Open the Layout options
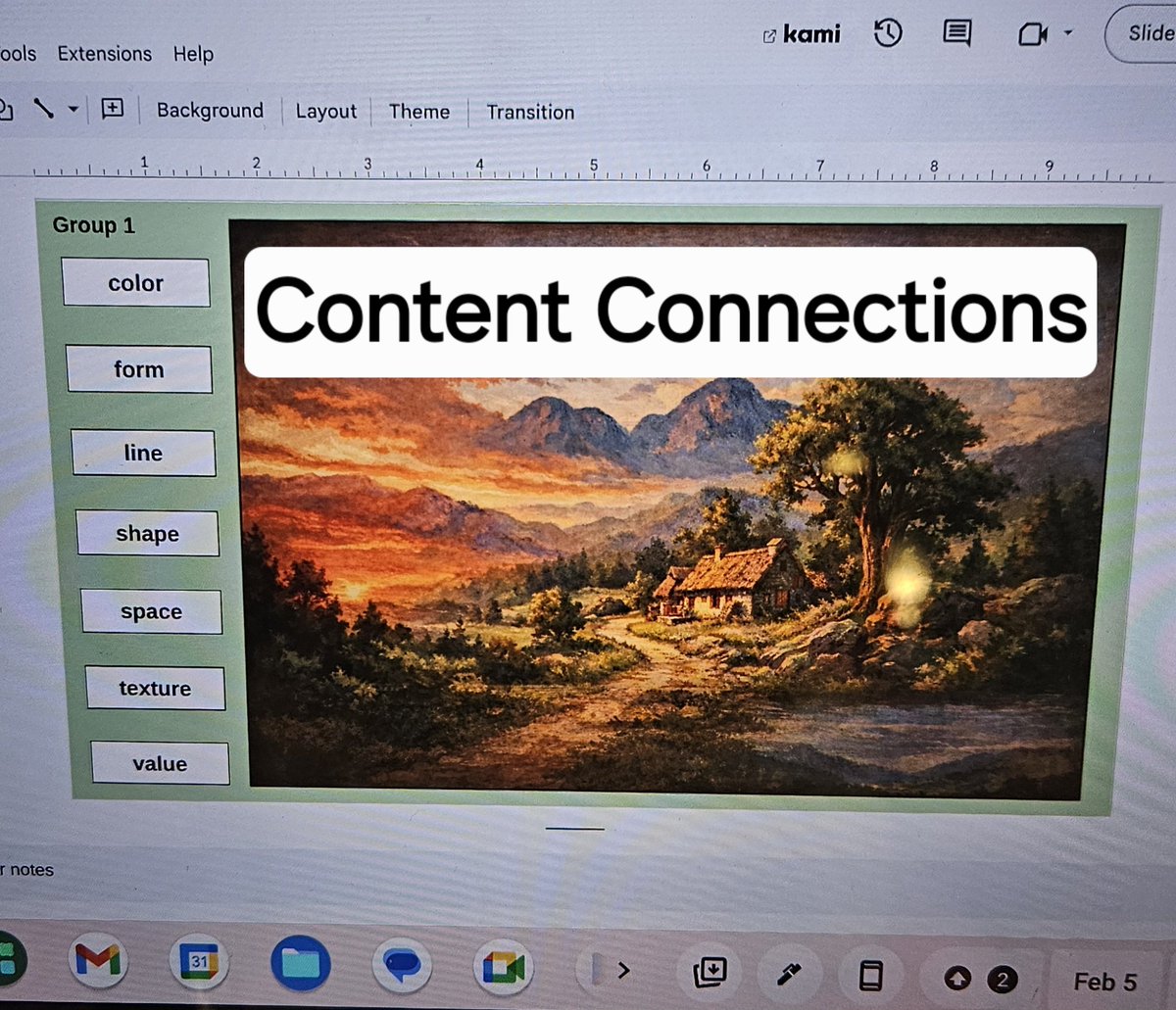The width and height of the screenshot is (1176, 1010). [x=326, y=112]
